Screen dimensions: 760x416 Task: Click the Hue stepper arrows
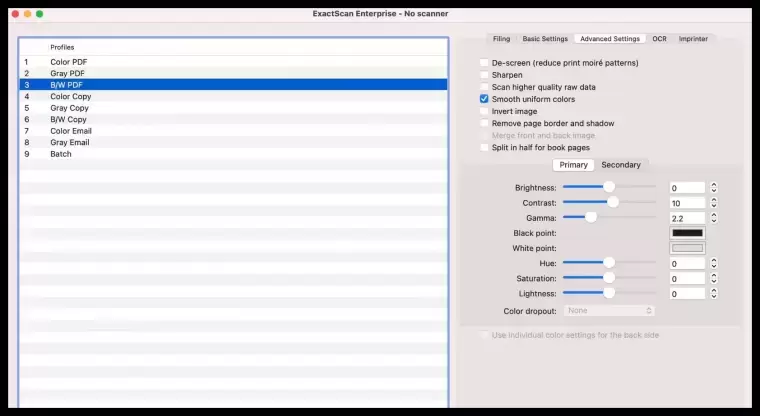(713, 263)
